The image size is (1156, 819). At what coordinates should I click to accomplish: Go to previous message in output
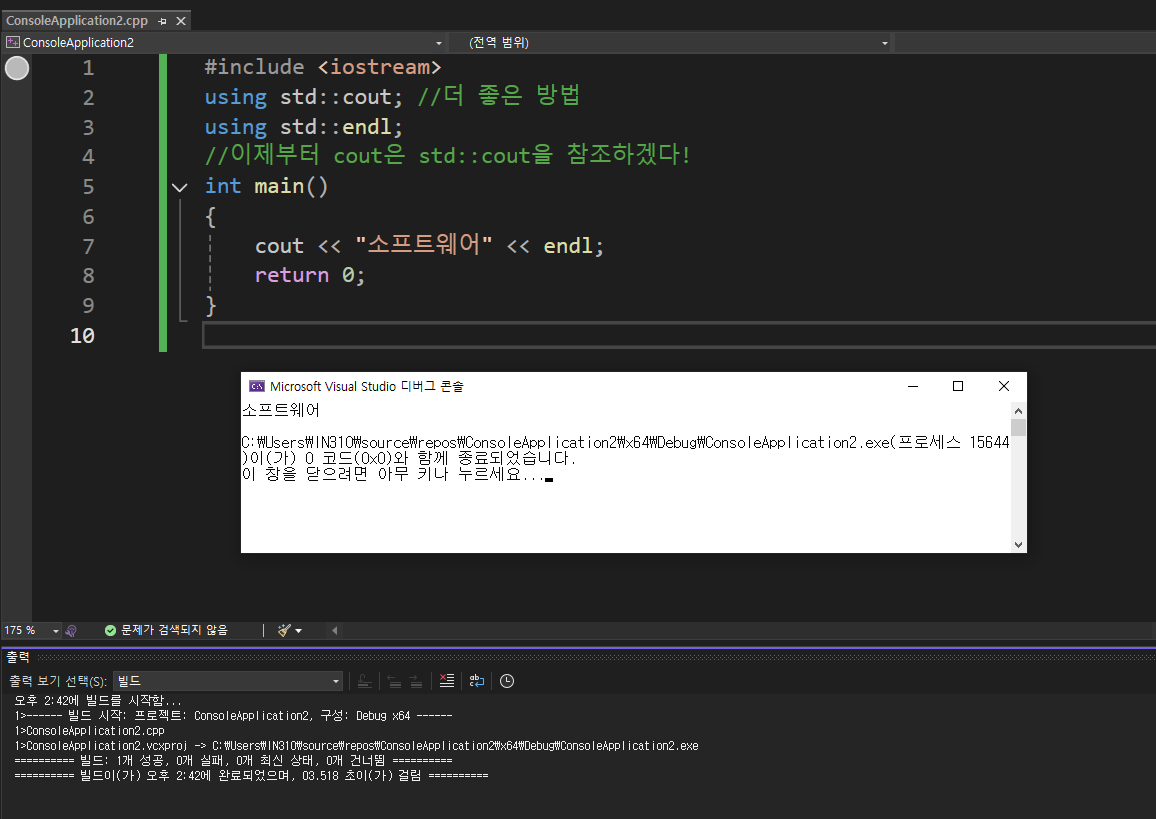(x=394, y=681)
